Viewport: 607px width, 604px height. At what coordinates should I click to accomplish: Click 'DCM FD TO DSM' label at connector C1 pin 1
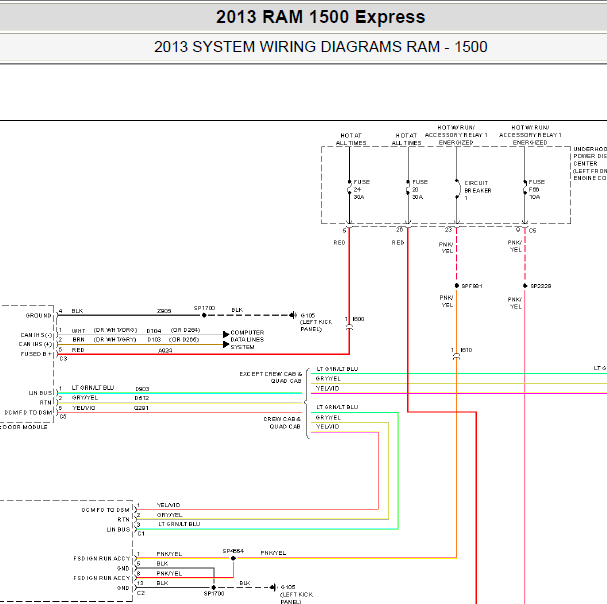[x=105, y=510]
